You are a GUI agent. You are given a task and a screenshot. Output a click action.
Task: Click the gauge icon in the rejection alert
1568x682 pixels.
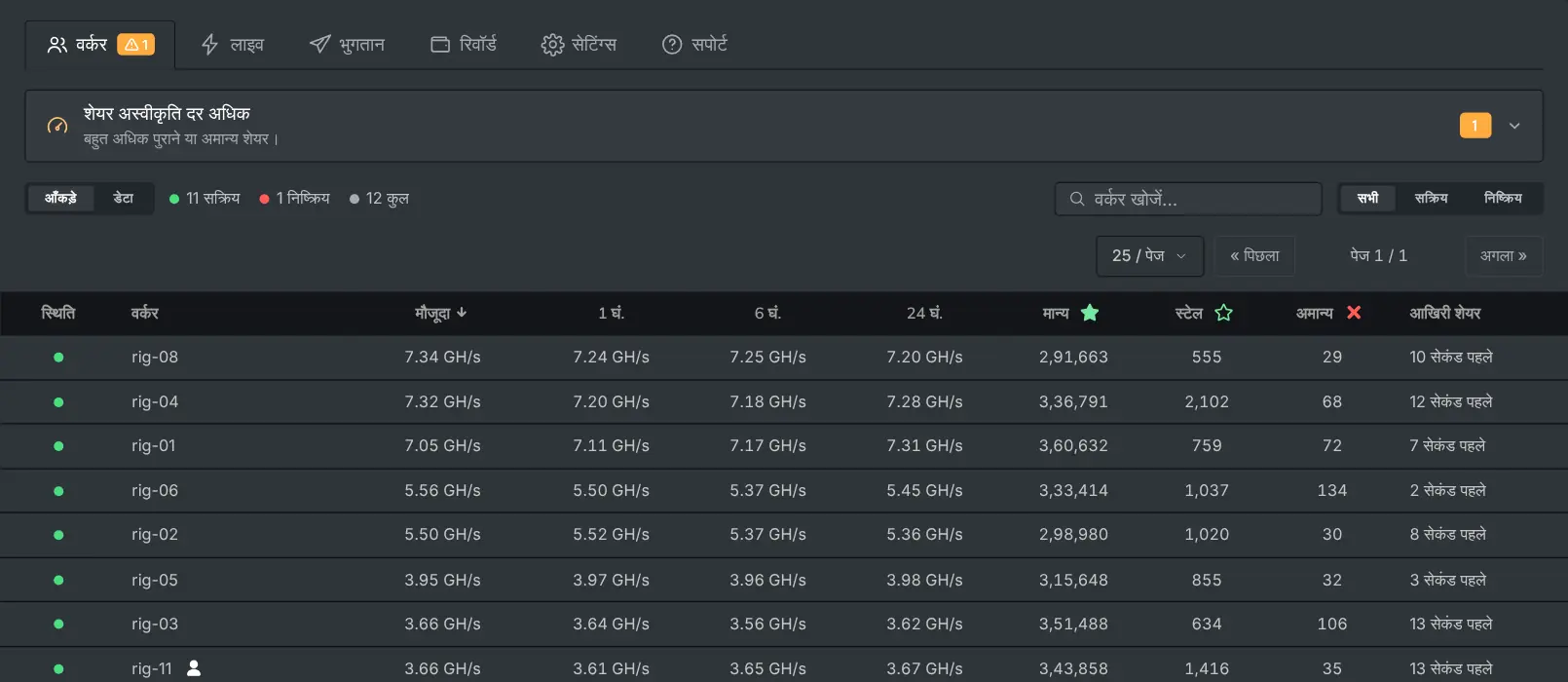57,126
